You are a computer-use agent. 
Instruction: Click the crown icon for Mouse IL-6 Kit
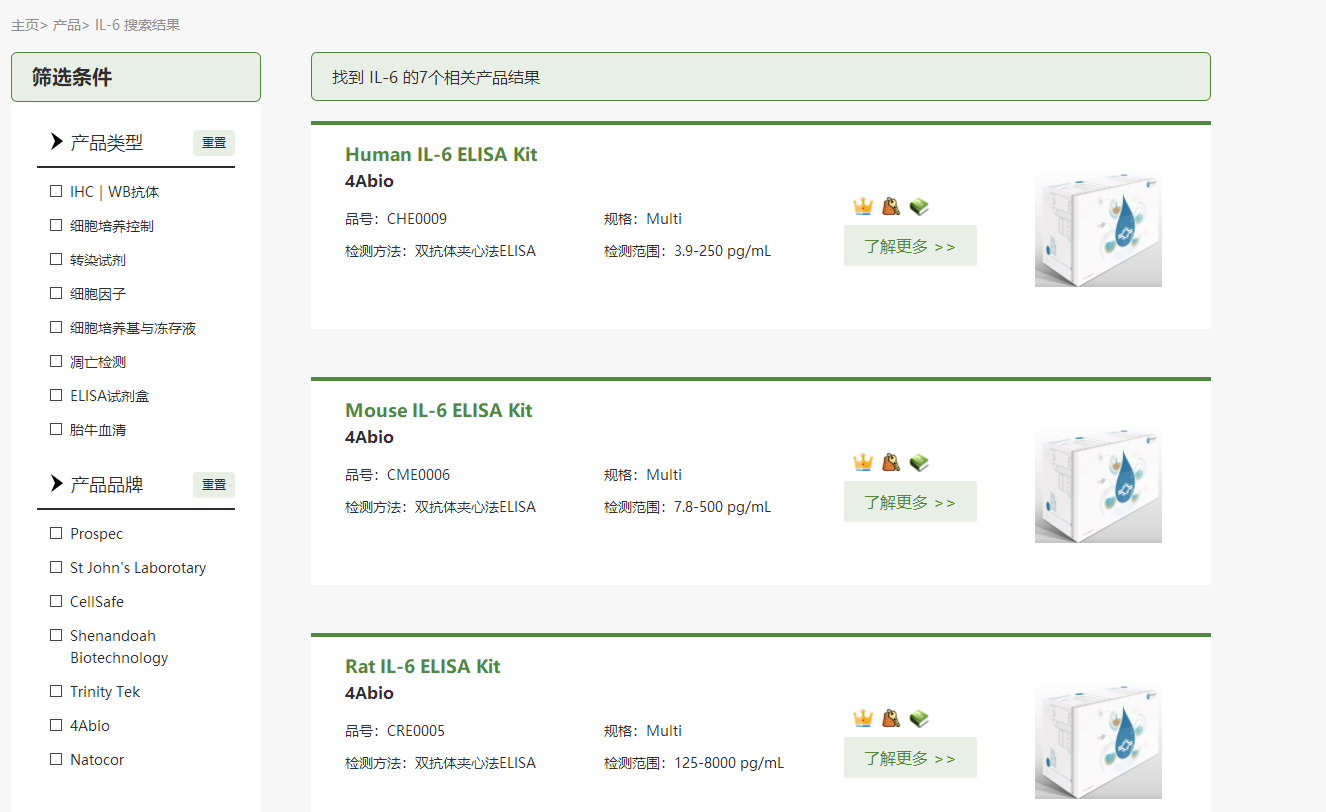tap(863, 463)
